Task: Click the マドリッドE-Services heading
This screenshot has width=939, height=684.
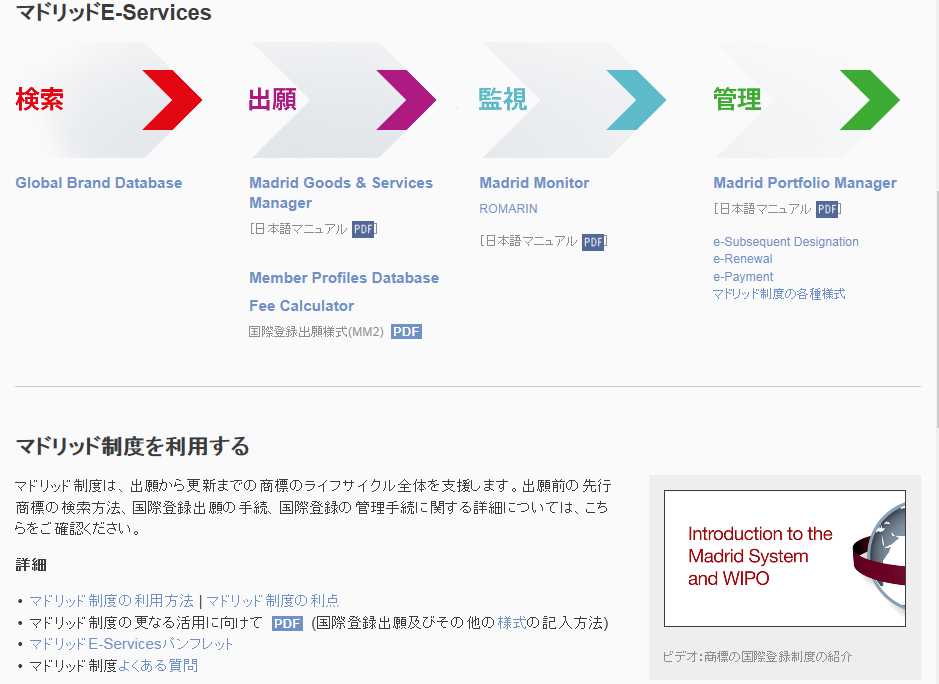Action: click(x=113, y=13)
